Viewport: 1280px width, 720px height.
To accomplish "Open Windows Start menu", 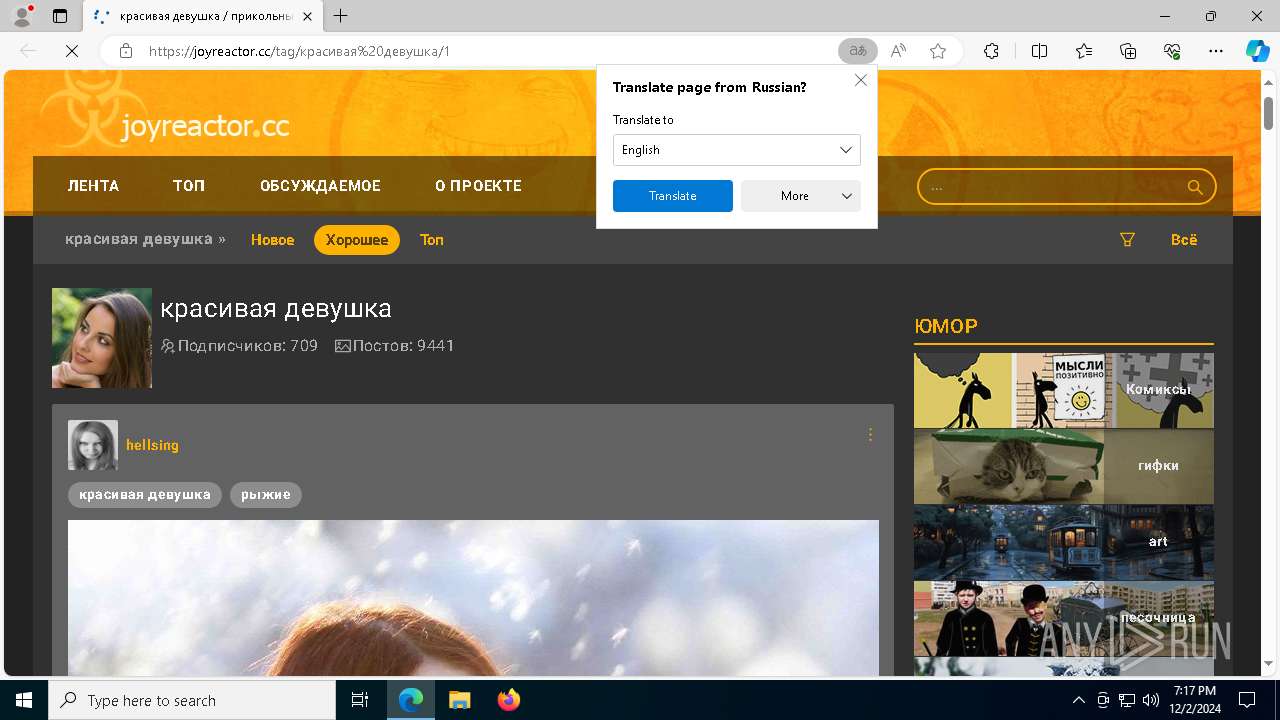I will pyautogui.click(x=24, y=700).
